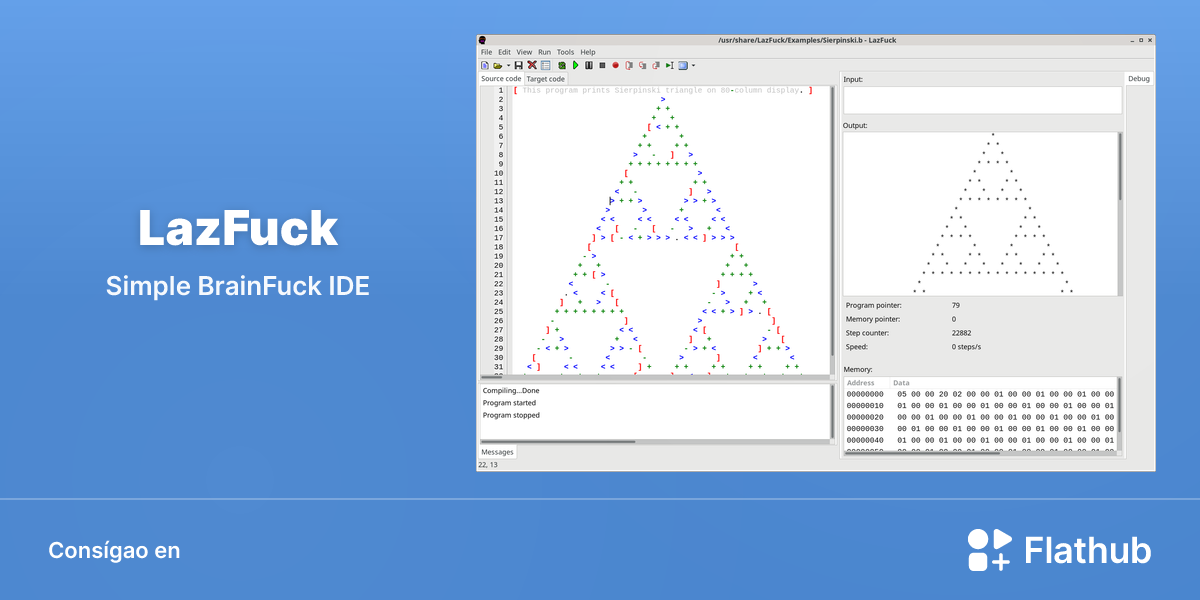1200x600 pixels.
Task: Click inside the Input text field
Action: (982, 100)
